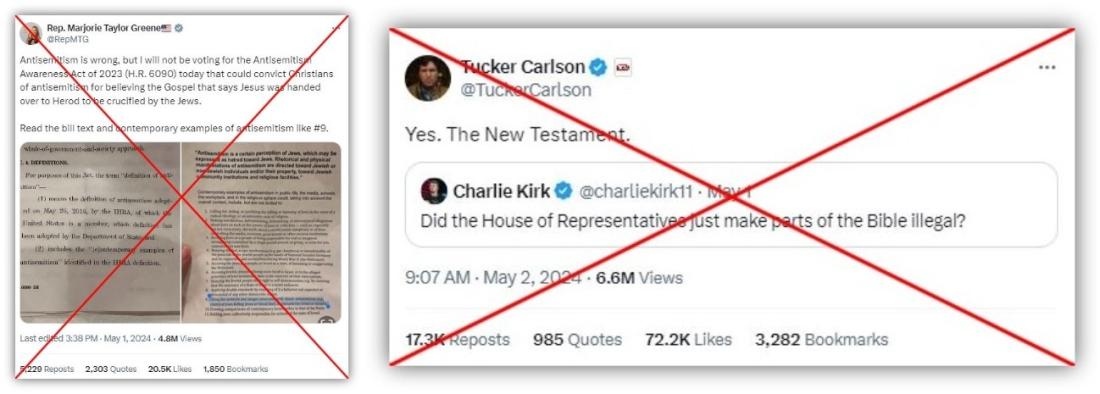This screenshot has width=1100, height=394.
Task: Open the 3,282 Bookmarks count
Action: pyautogui.click(x=821, y=340)
